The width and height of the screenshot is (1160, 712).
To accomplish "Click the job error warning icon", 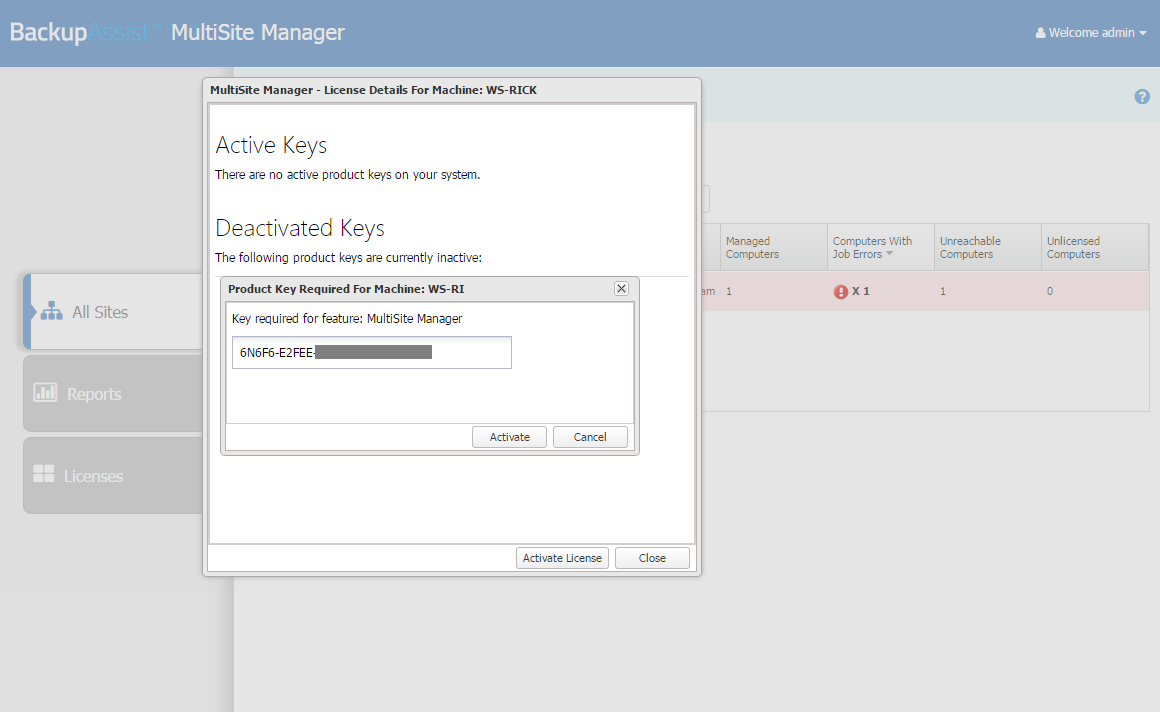I will [840, 292].
